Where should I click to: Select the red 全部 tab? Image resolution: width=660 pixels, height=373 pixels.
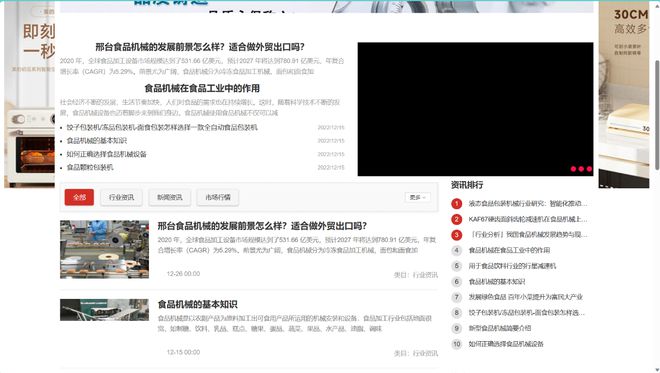coord(79,197)
